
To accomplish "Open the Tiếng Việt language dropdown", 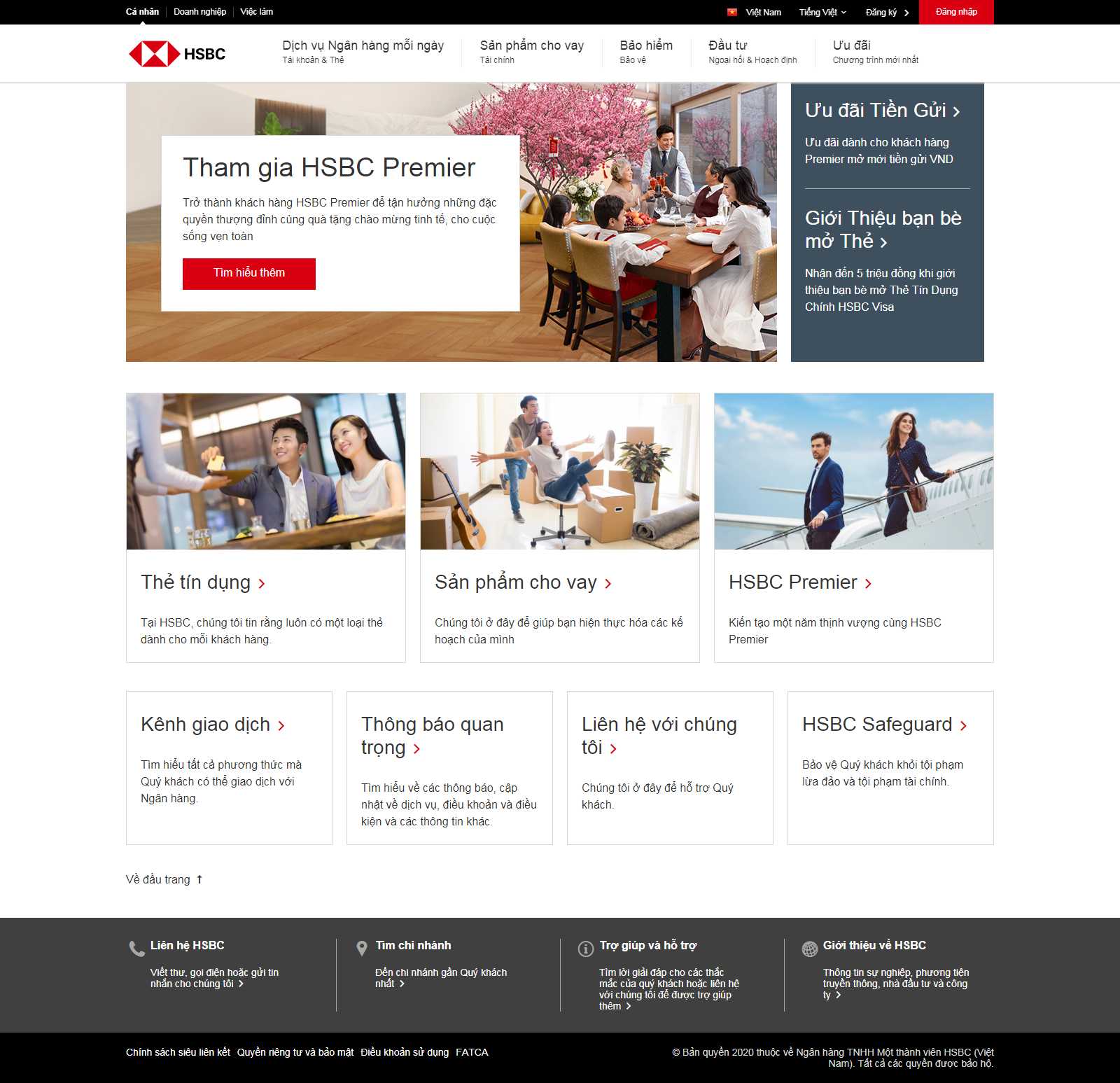I will 822,12.
